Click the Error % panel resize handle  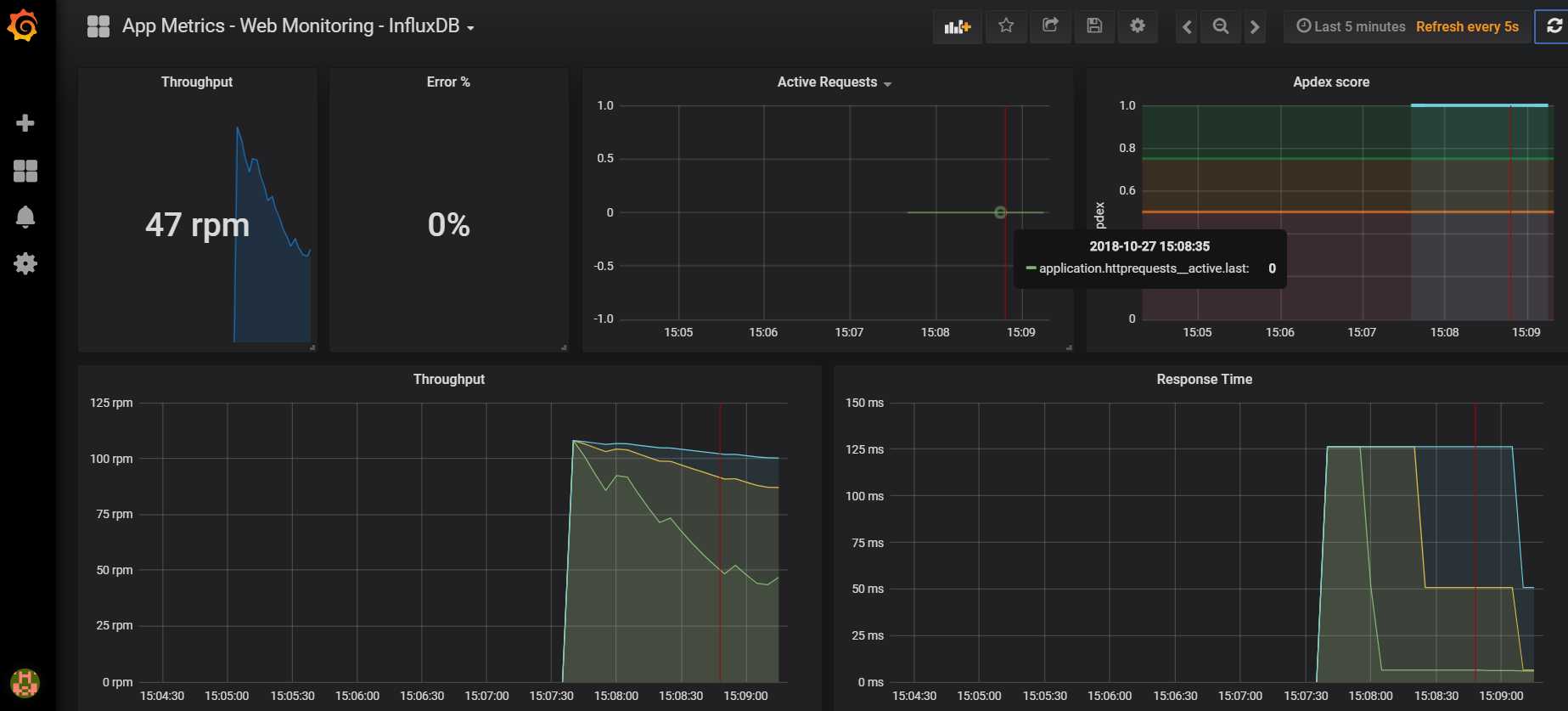tap(564, 347)
